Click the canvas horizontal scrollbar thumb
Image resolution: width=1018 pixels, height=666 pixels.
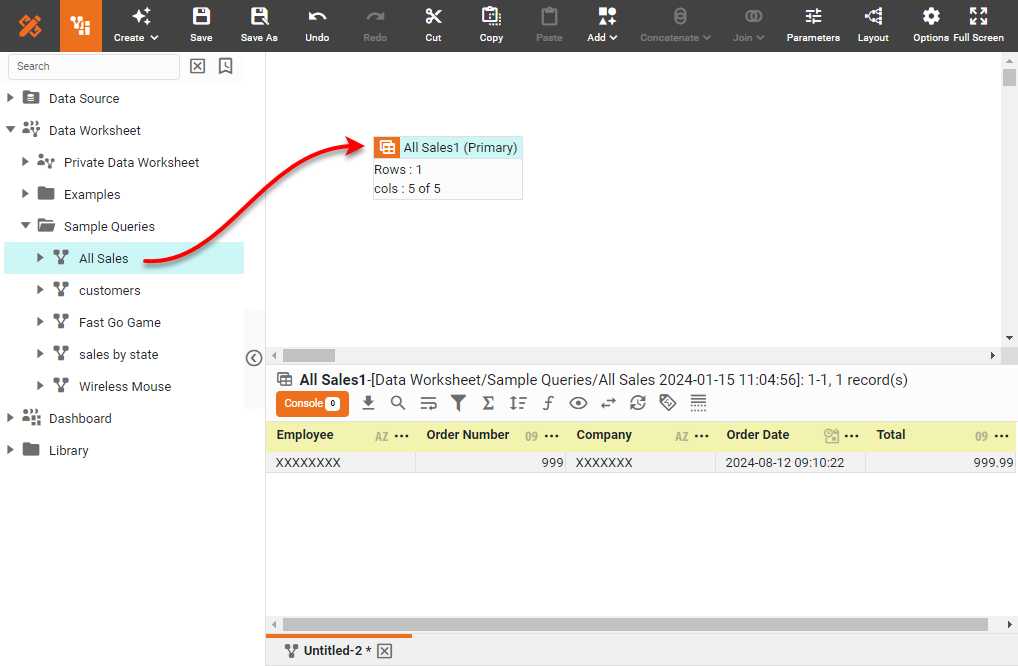[x=309, y=355]
